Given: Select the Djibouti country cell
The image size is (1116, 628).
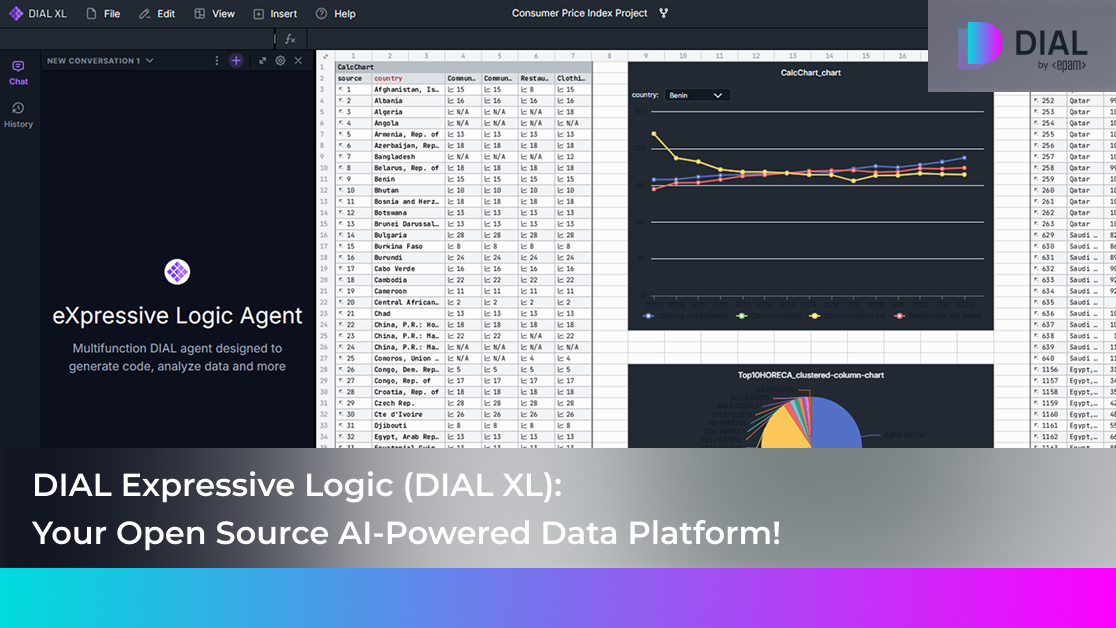Looking at the screenshot, I should coord(408,426).
